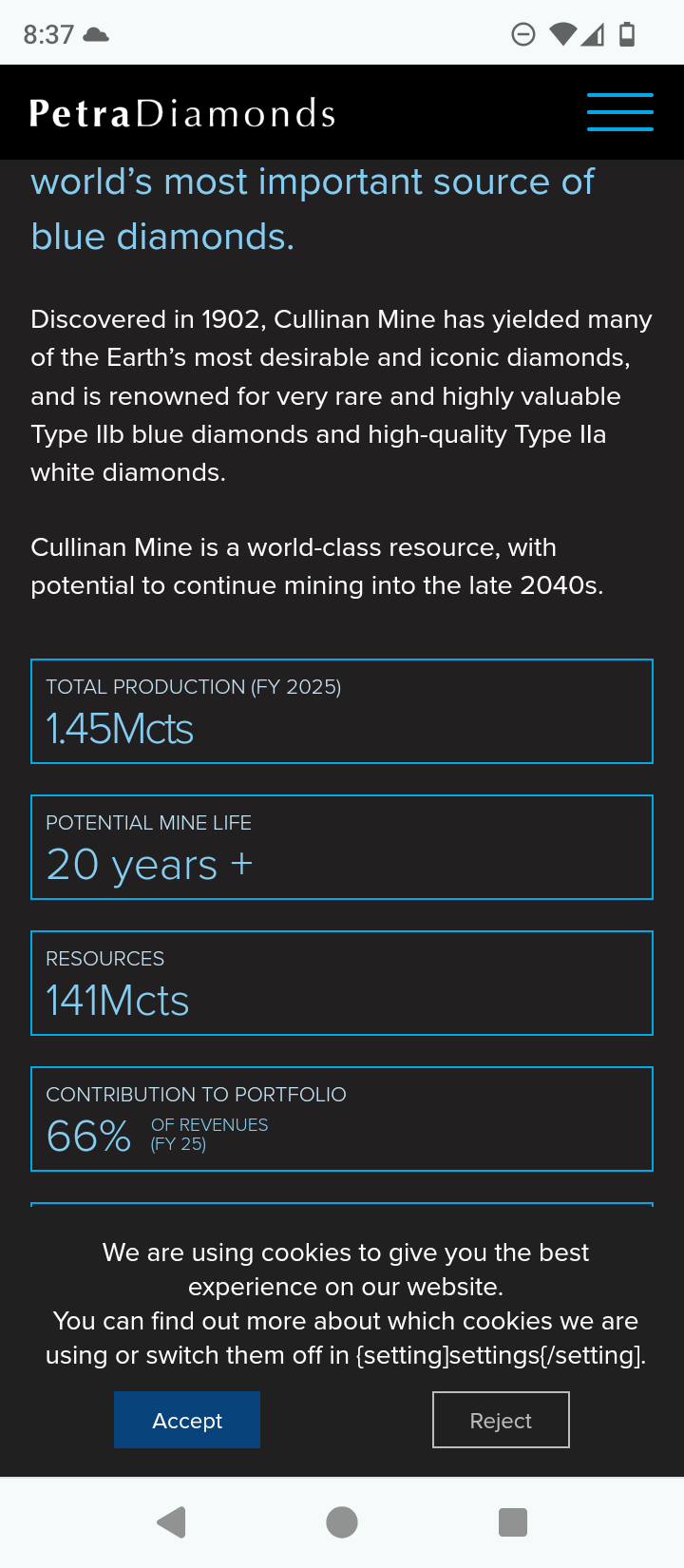Tap the Android back button
Image resolution: width=684 pixels, height=1568 pixels.
click(171, 1522)
